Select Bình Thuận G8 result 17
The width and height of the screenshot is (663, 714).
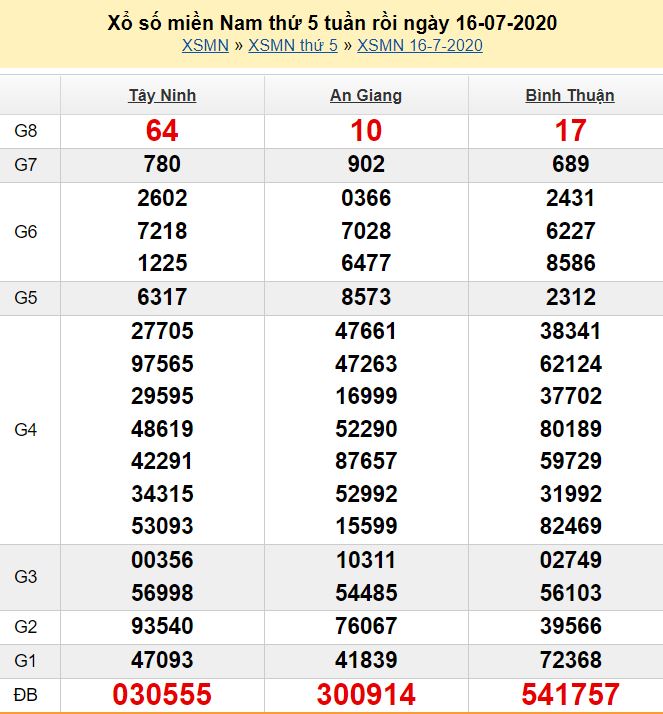570,131
